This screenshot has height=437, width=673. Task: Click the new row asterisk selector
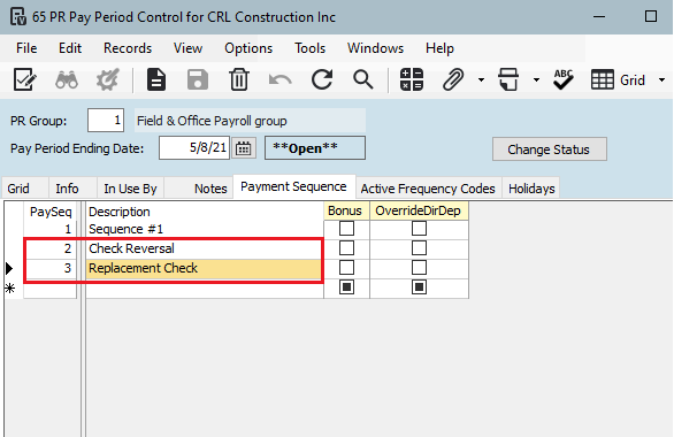tap(10, 288)
